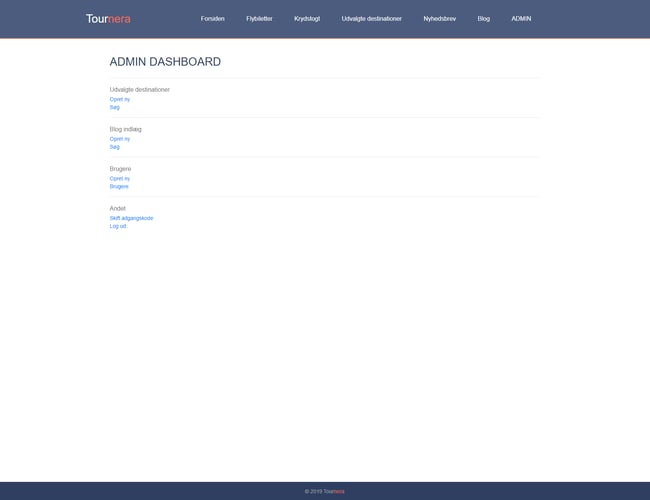Navigate to Blog in the header
Screen dimensions: 650x500
[483, 18]
